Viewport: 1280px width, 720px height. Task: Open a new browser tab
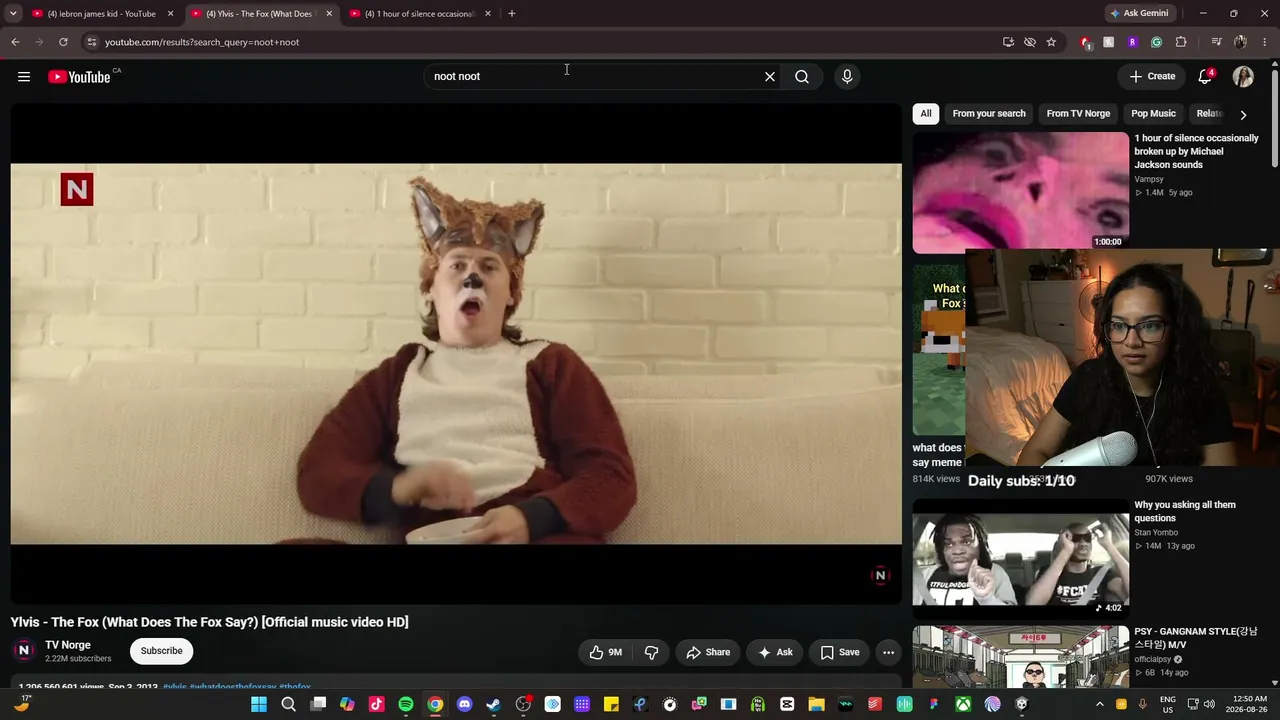[512, 14]
